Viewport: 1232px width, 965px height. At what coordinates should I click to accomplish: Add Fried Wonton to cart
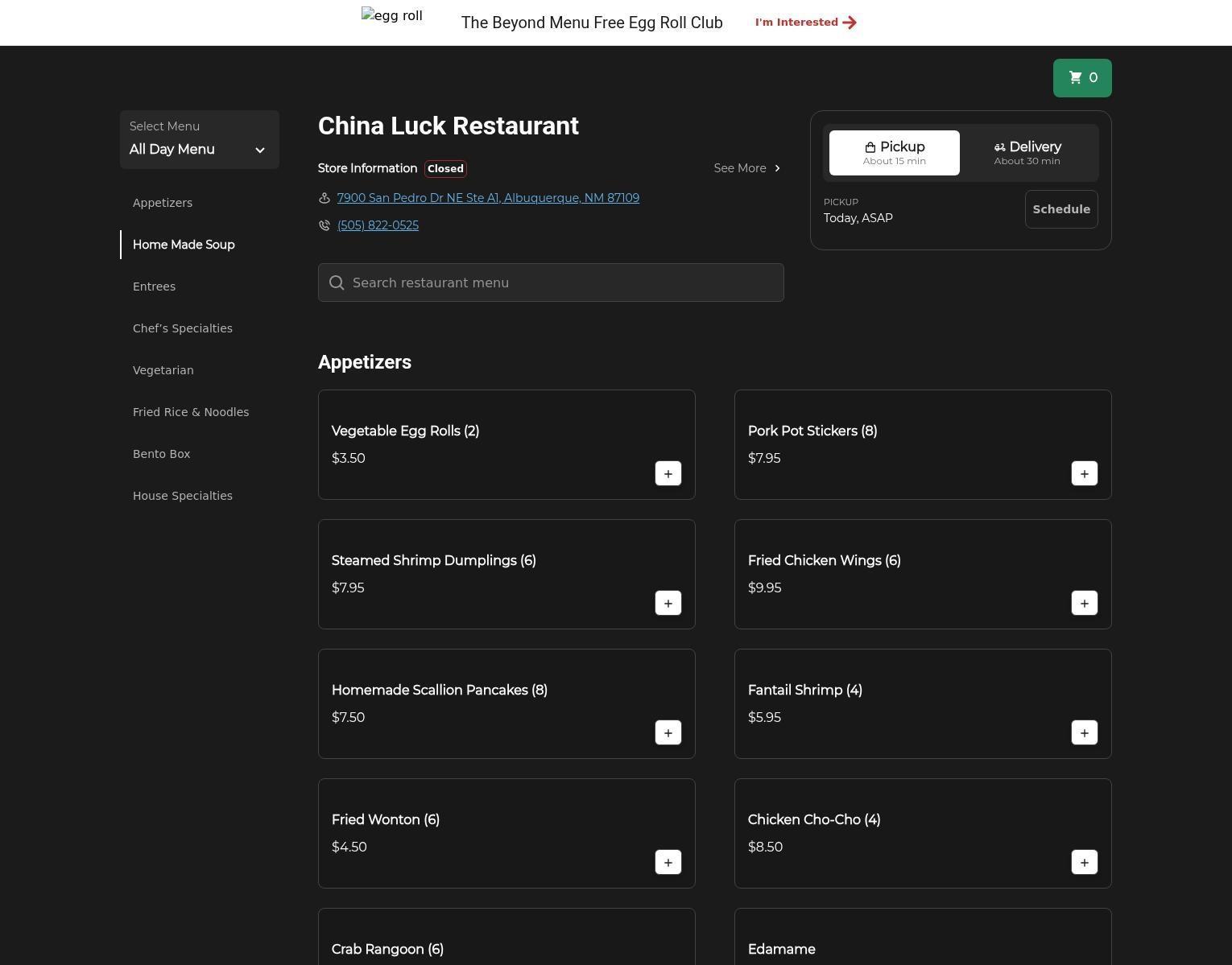[668, 863]
